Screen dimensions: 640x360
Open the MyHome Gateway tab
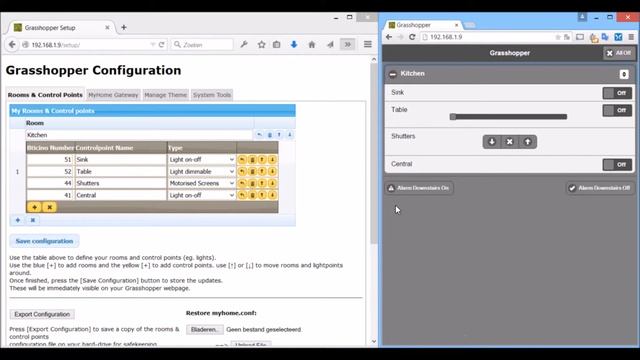[x=113, y=95]
